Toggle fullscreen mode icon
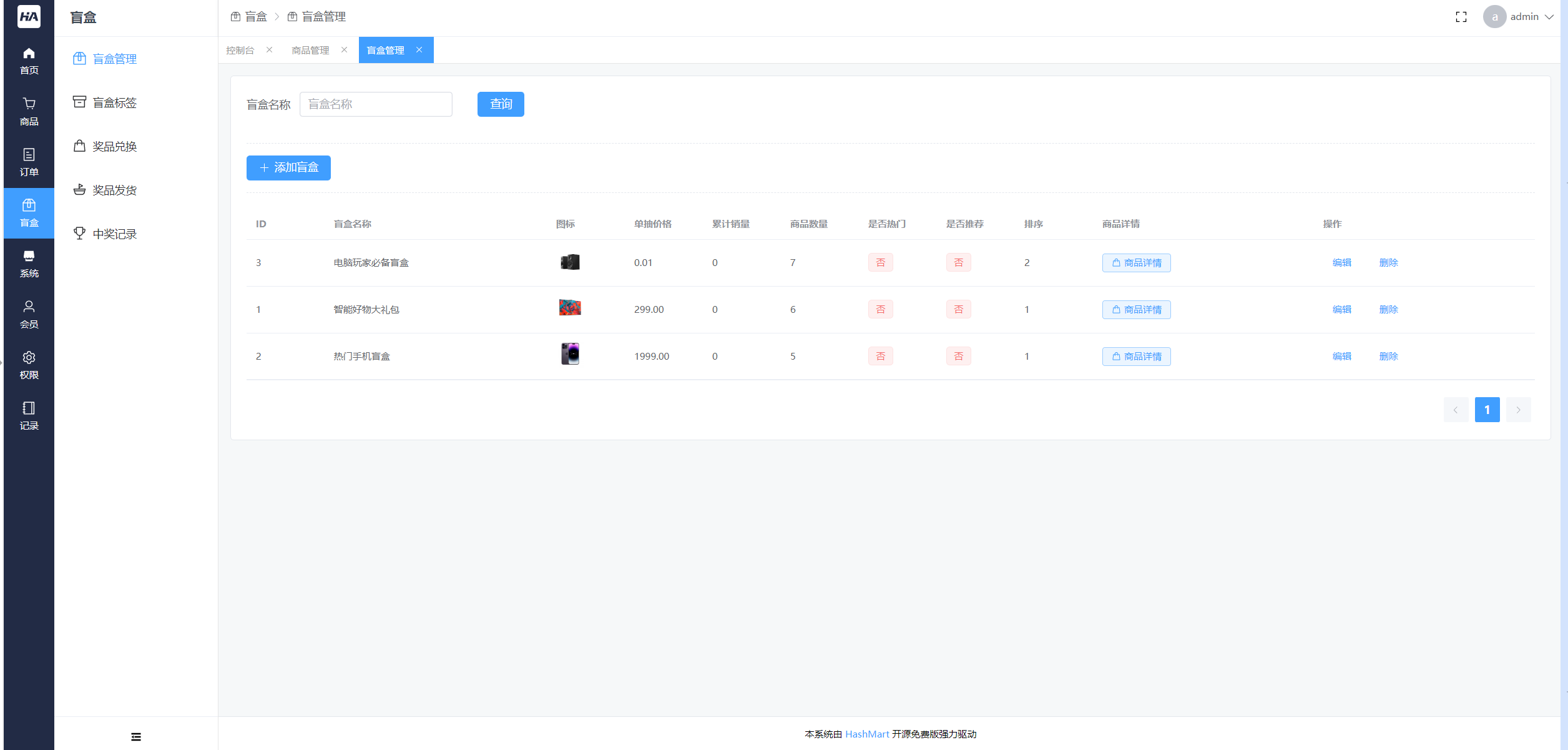Viewport: 1568px width, 750px height. (1461, 17)
